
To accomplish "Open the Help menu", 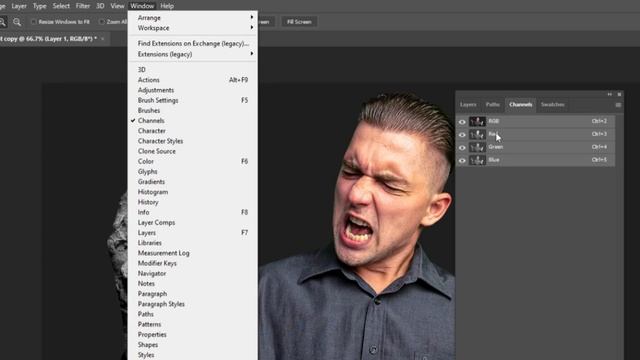I will point(167,6).
